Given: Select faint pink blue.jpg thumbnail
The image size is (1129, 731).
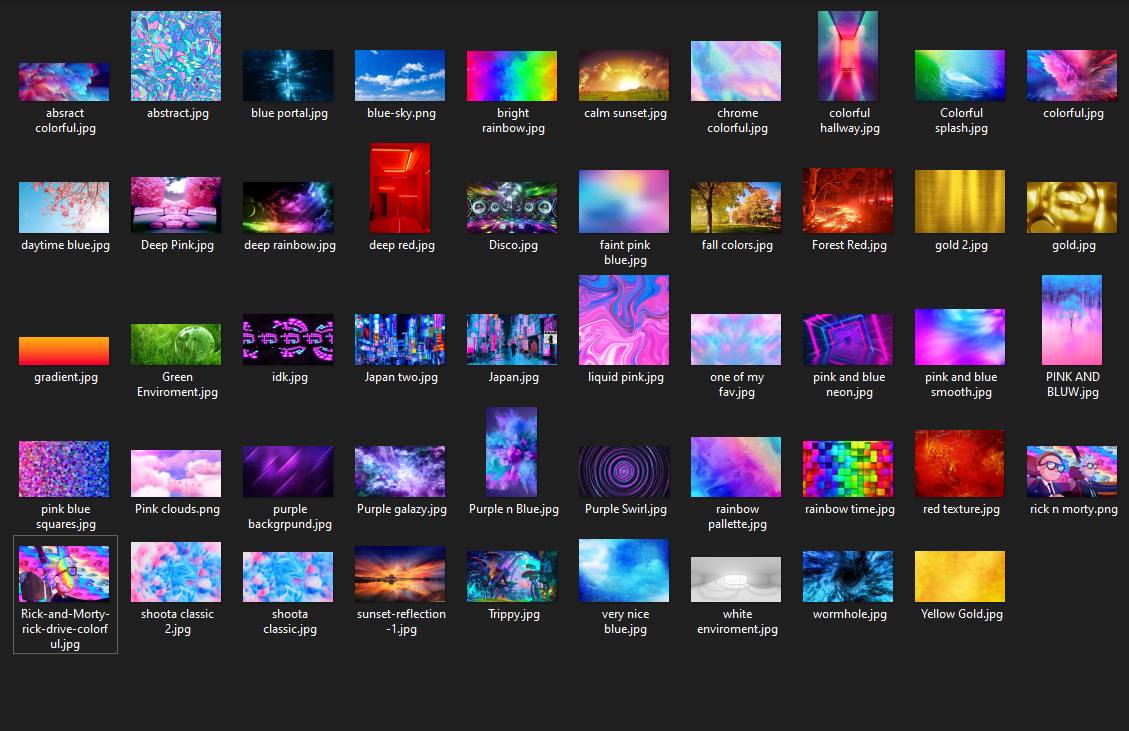Looking at the screenshot, I should pyautogui.click(x=624, y=201).
